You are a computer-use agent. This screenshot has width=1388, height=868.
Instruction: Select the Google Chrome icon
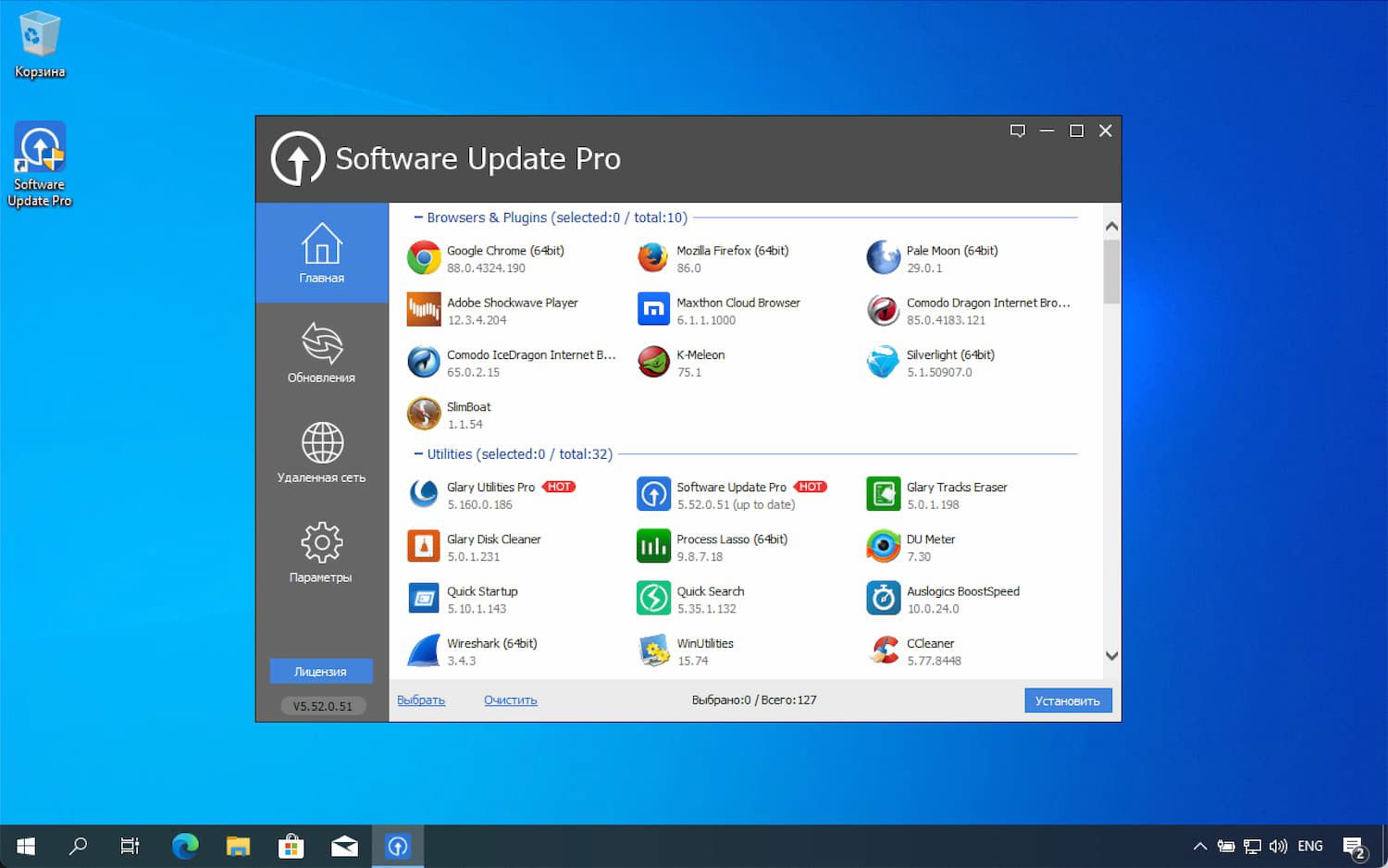click(x=423, y=257)
